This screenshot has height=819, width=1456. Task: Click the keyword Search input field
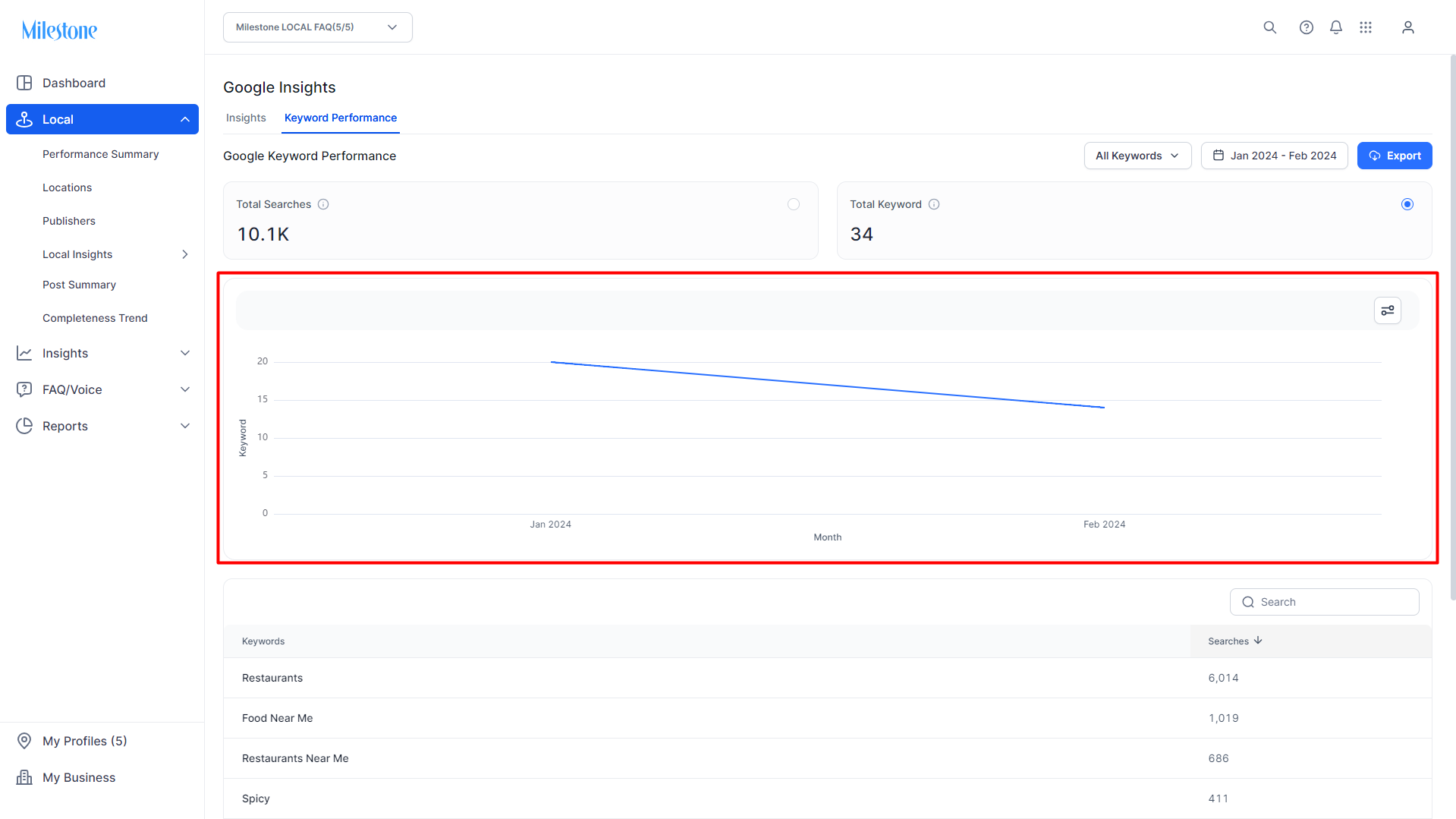click(x=1325, y=602)
